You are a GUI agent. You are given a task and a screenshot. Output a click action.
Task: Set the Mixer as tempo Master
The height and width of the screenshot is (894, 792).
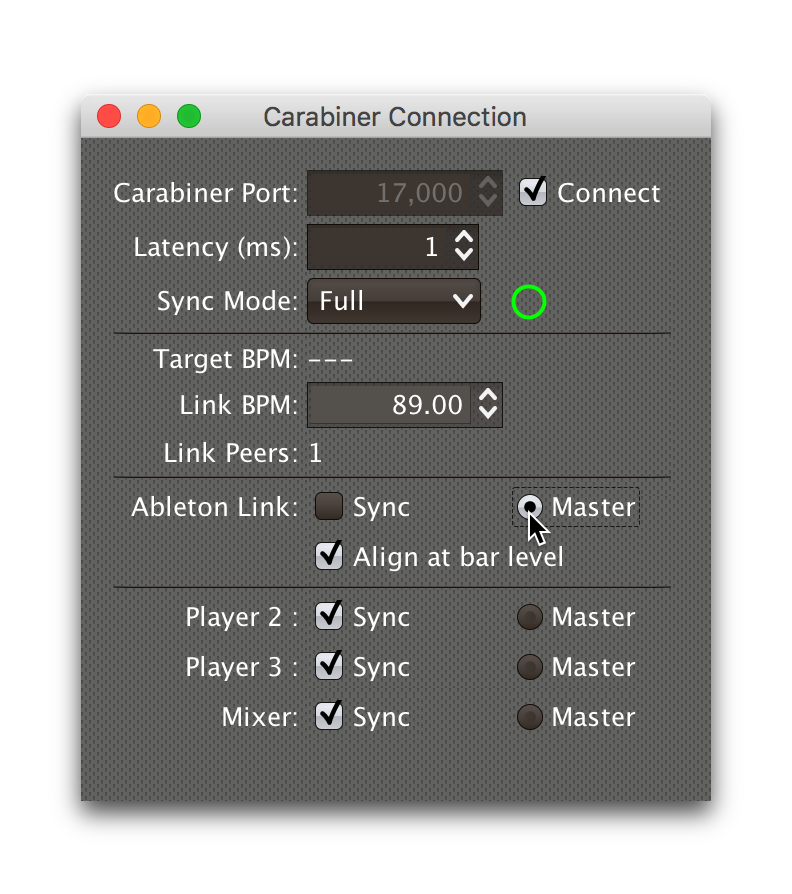coord(528,716)
